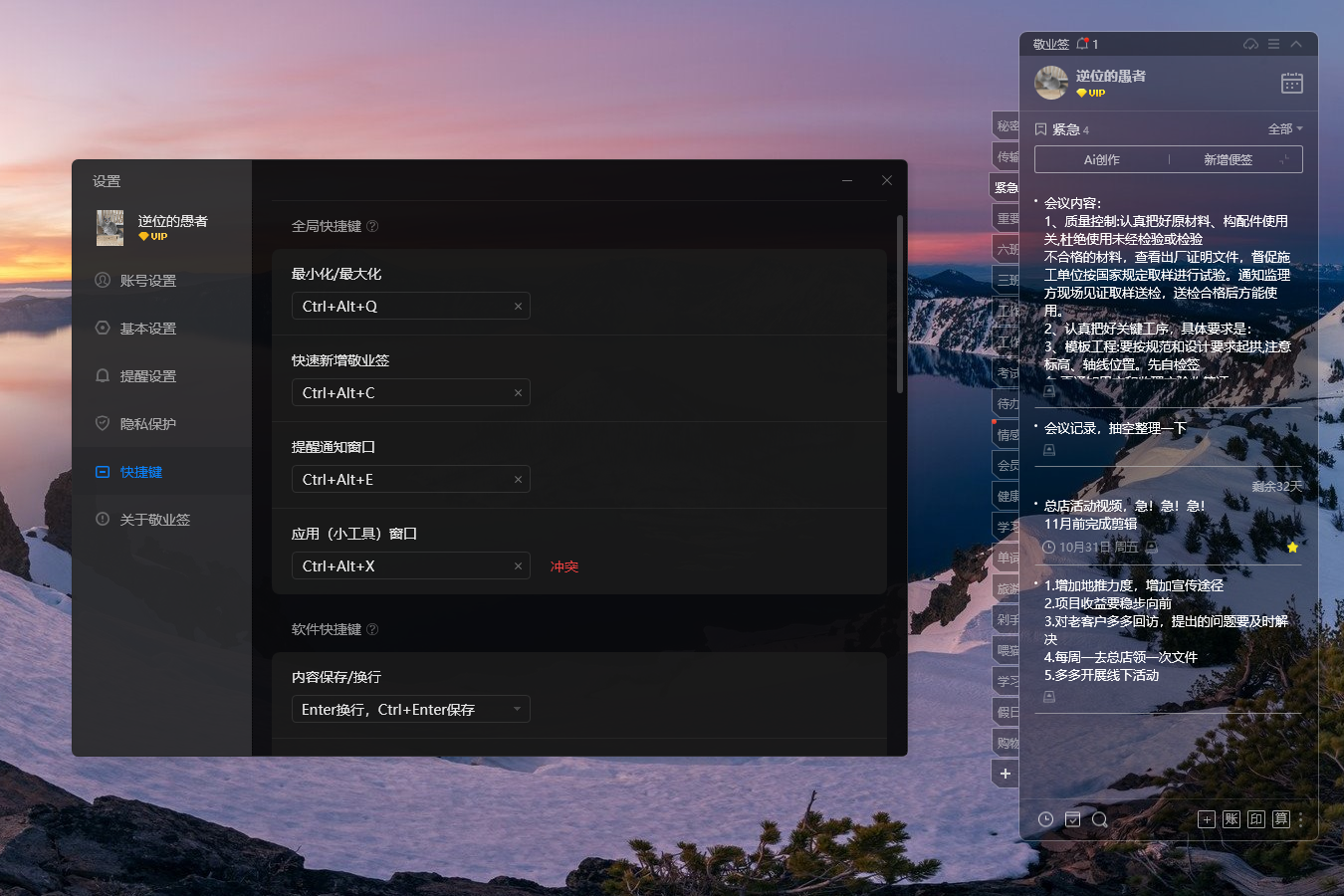Click the help icon next to 软件快捷键
This screenshot has height=896, width=1344.
tap(372, 629)
